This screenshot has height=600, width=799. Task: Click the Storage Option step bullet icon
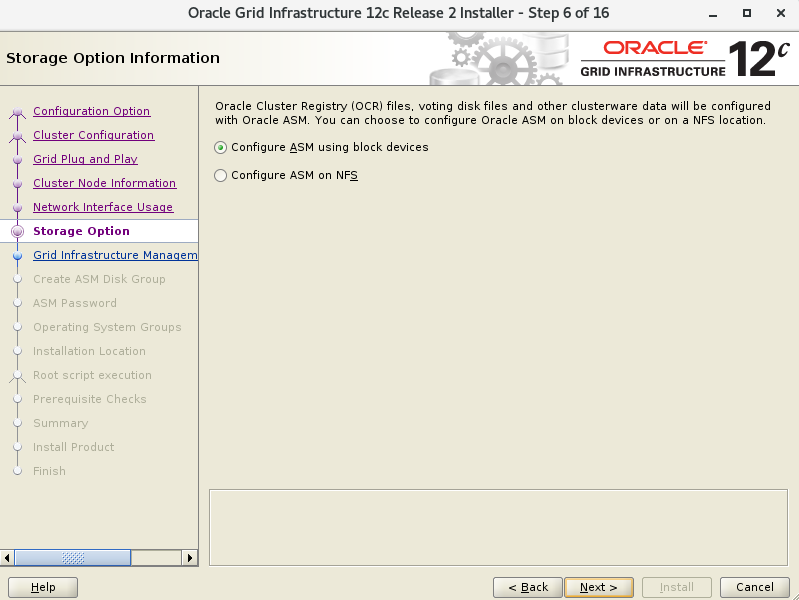tap(17, 231)
